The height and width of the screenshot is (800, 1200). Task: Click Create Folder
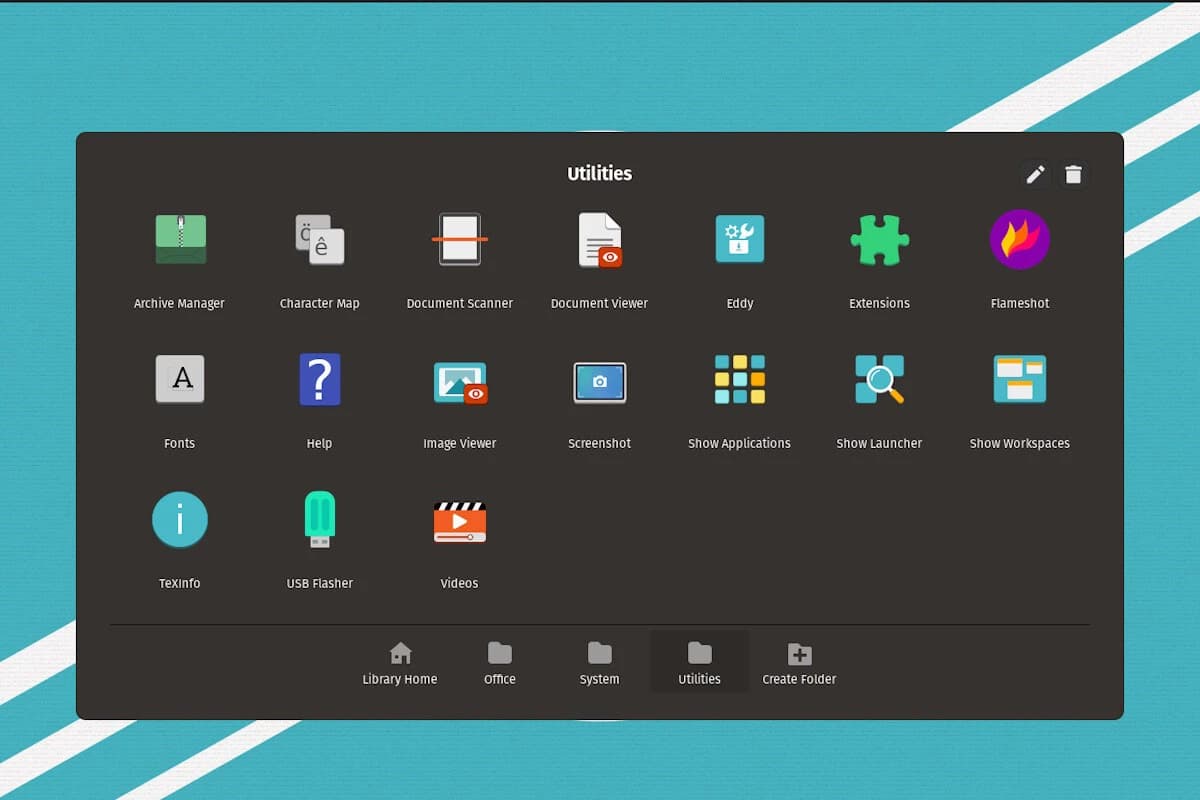tap(800, 664)
